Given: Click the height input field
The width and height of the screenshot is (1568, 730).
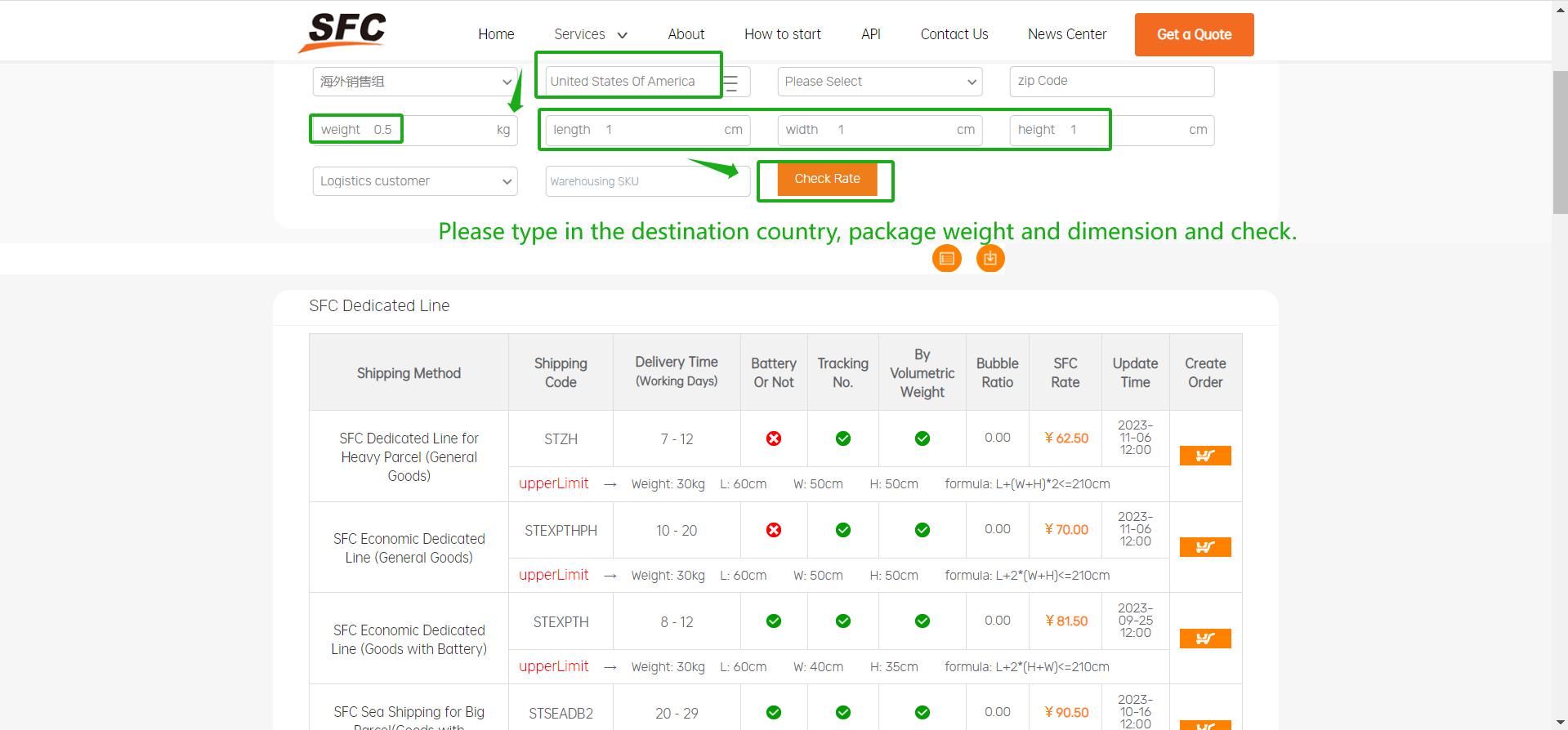Looking at the screenshot, I should pos(1112,130).
